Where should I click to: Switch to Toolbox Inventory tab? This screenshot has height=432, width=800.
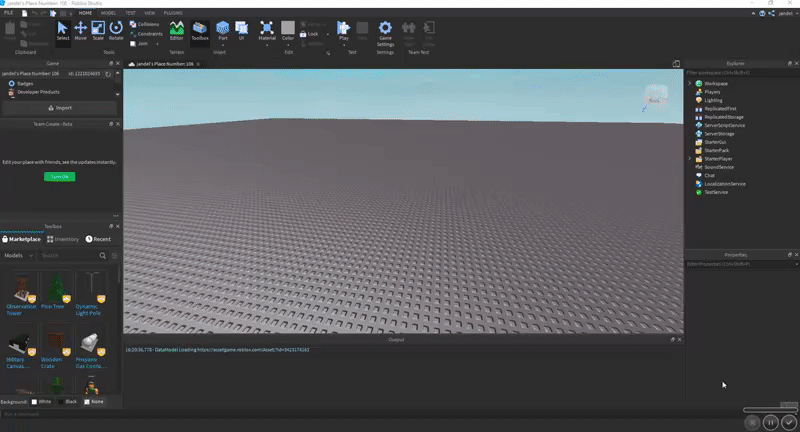click(x=63, y=239)
